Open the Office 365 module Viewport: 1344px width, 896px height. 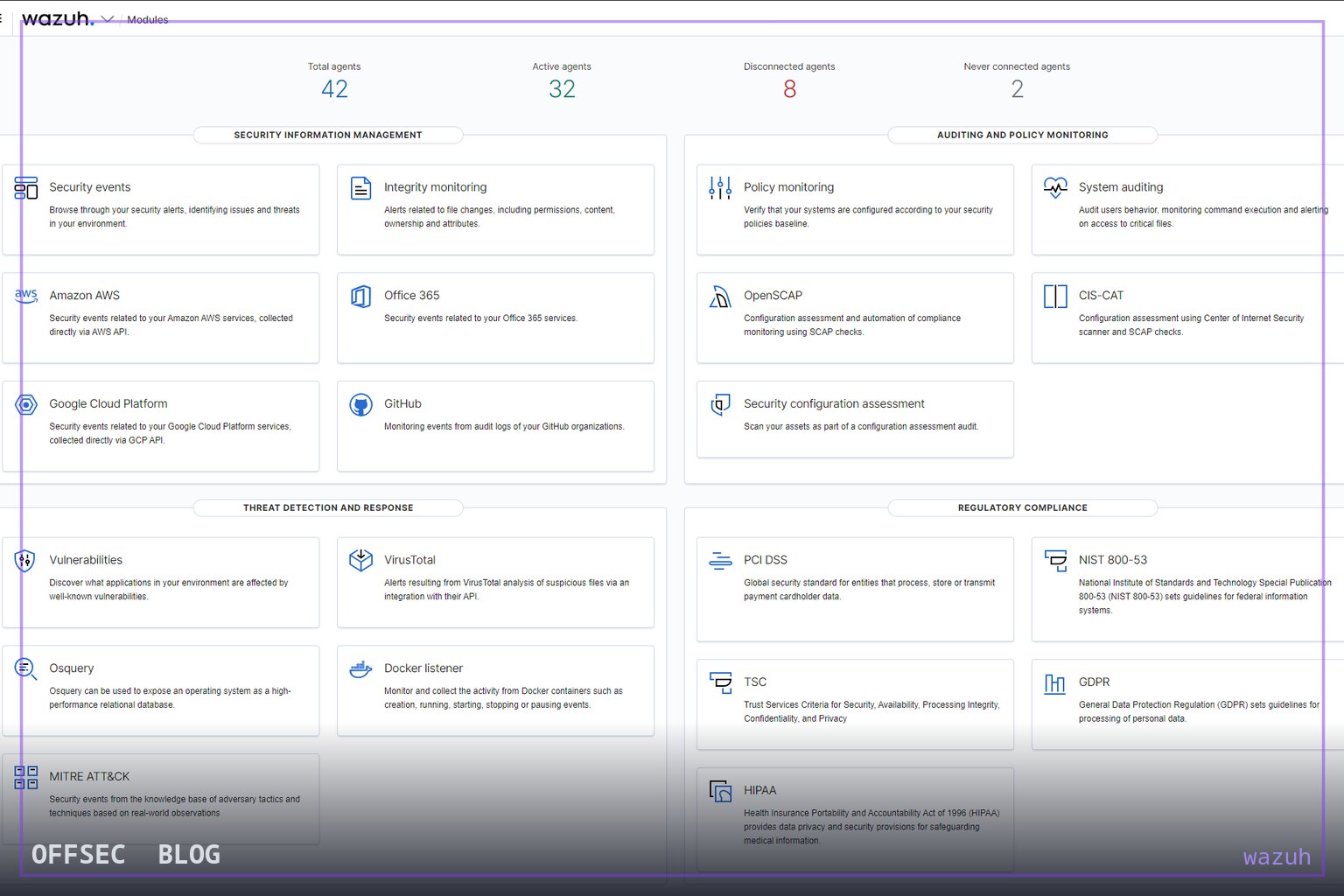point(495,318)
